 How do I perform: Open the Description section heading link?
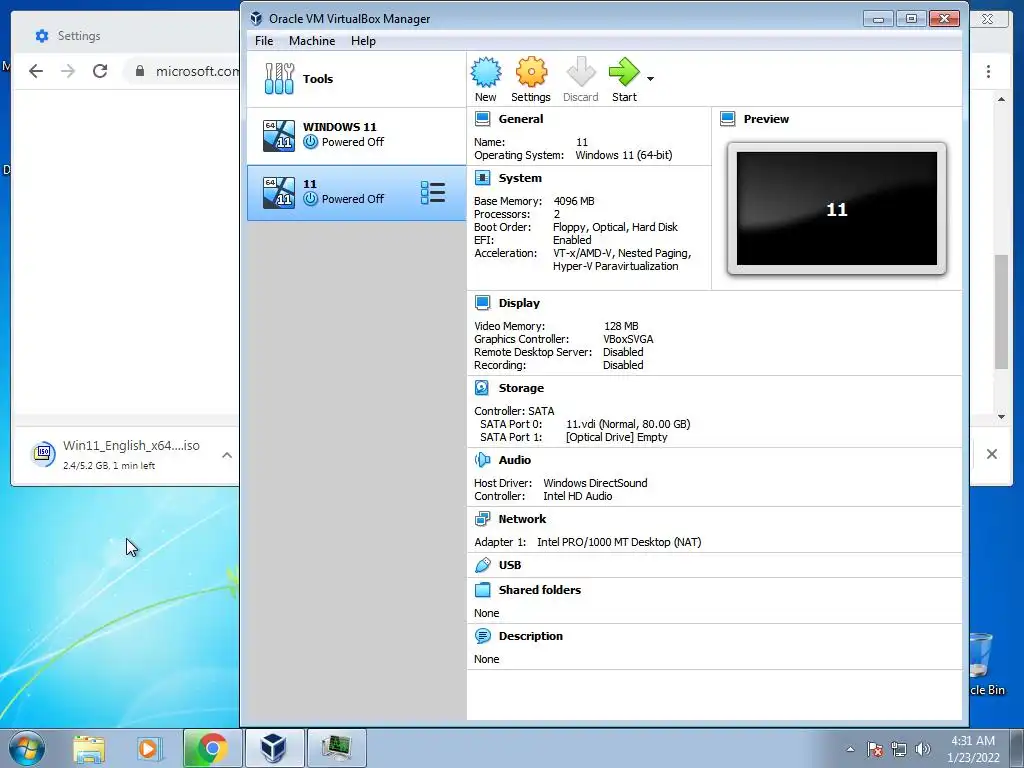[530, 636]
